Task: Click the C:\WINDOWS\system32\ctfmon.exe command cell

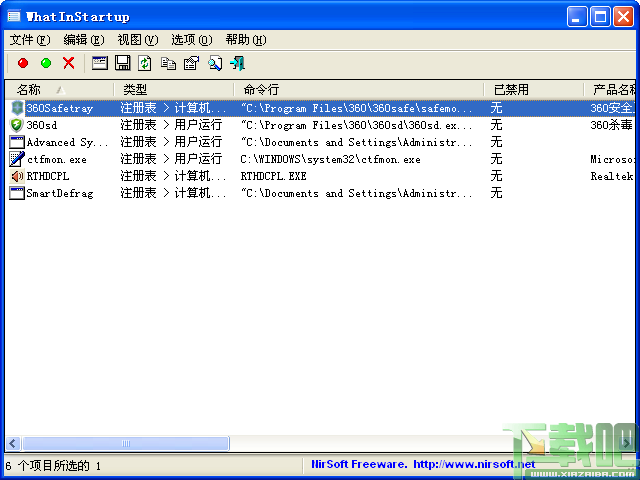Action: pos(331,159)
